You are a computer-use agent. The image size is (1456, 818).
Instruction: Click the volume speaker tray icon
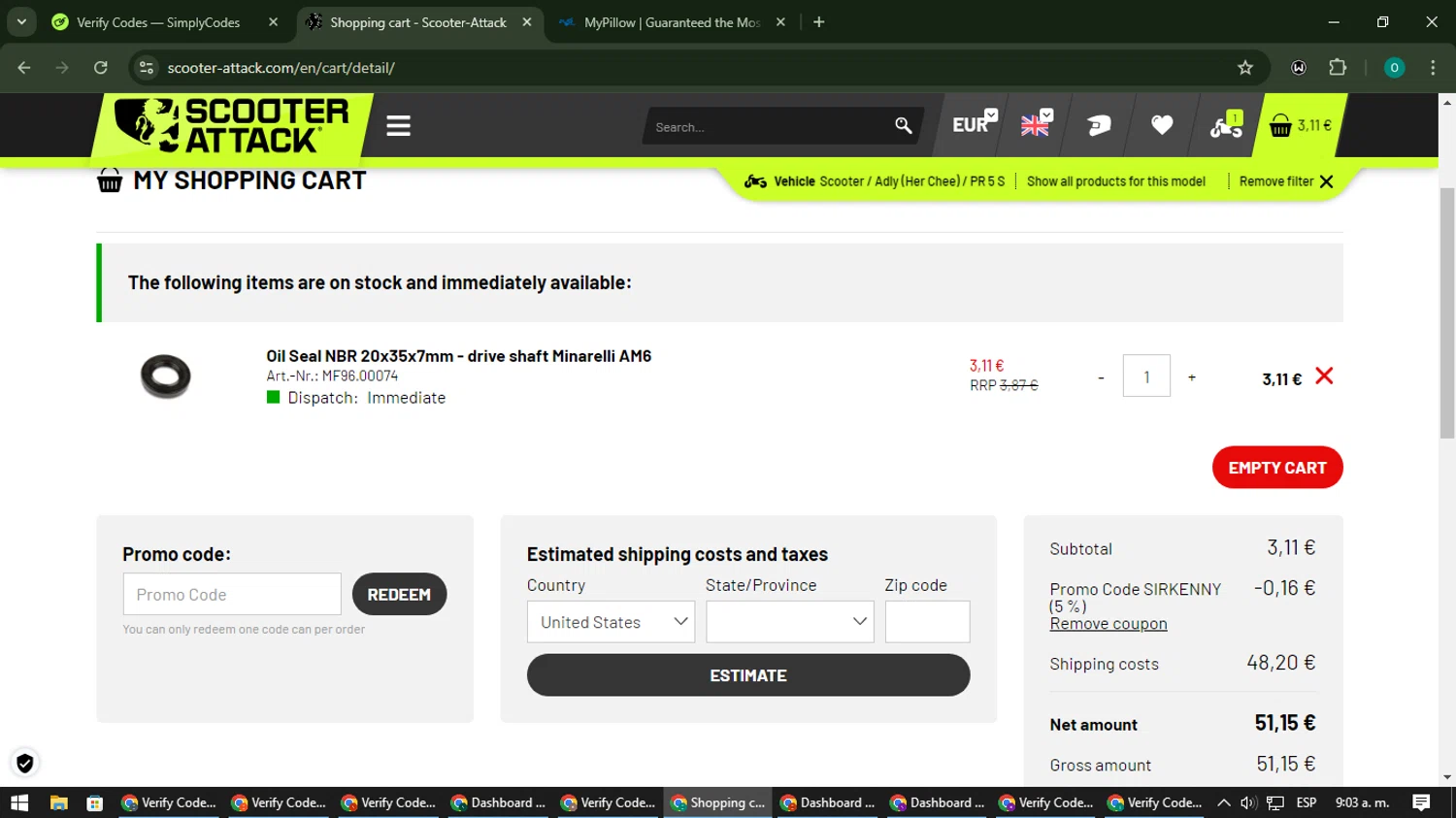1248,802
